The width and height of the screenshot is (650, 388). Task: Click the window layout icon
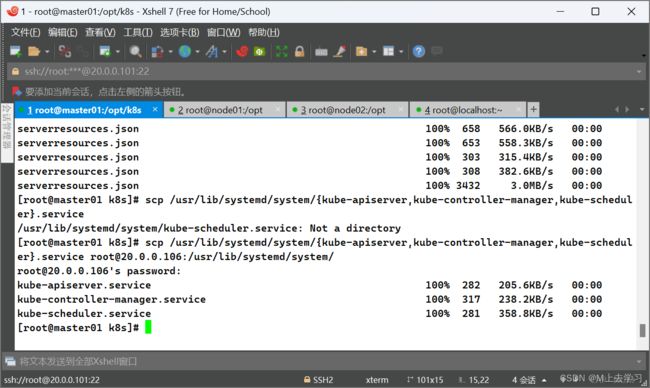click(x=388, y=51)
